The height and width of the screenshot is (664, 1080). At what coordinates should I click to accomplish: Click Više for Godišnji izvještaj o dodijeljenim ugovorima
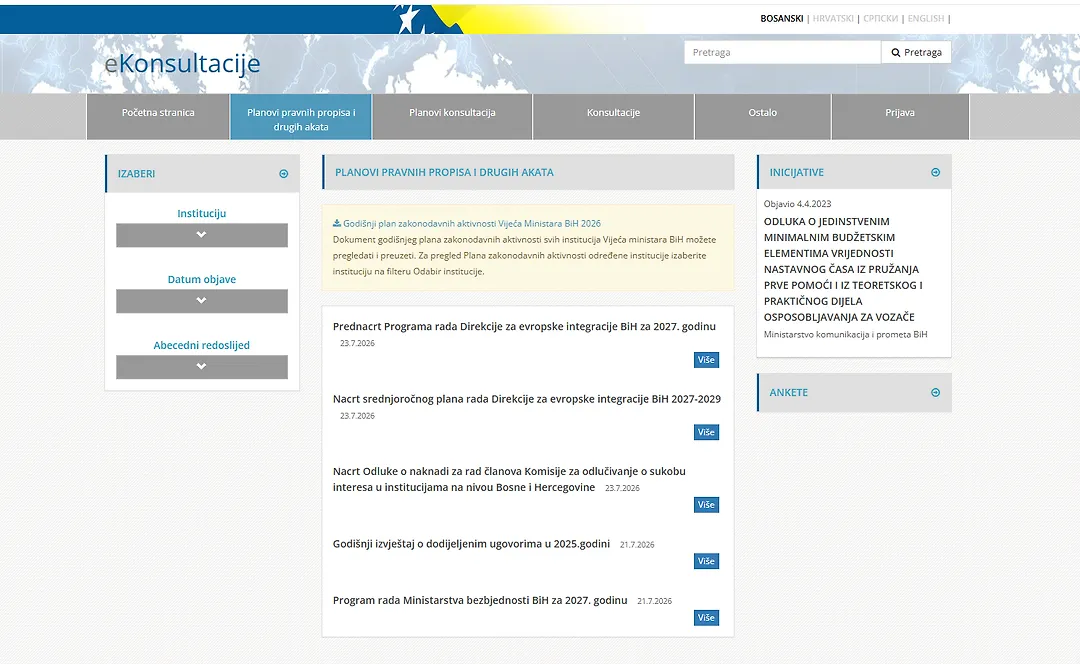(x=706, y=561)
